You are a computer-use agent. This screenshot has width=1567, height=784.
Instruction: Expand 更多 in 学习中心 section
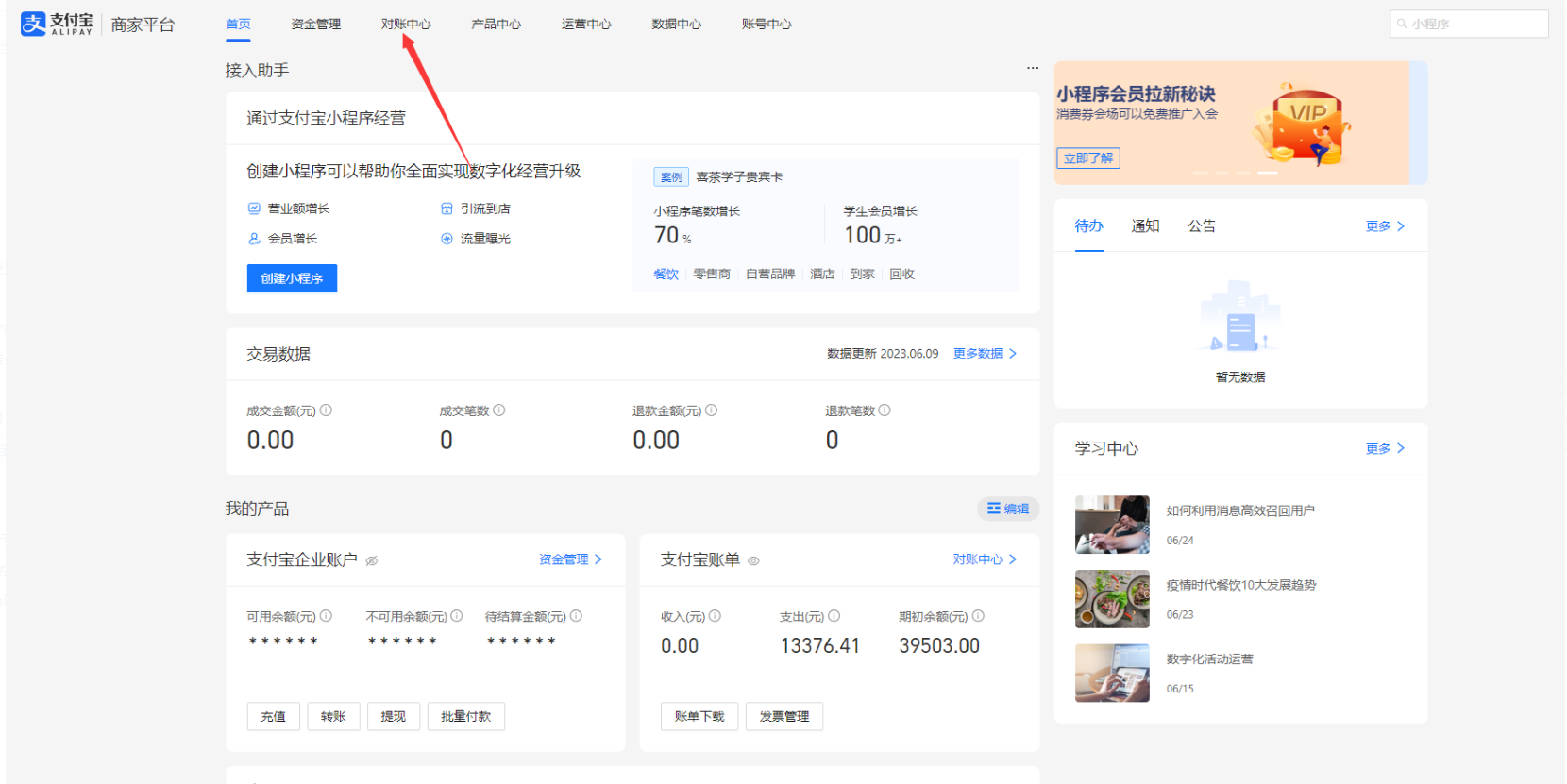coord(1385,448)
